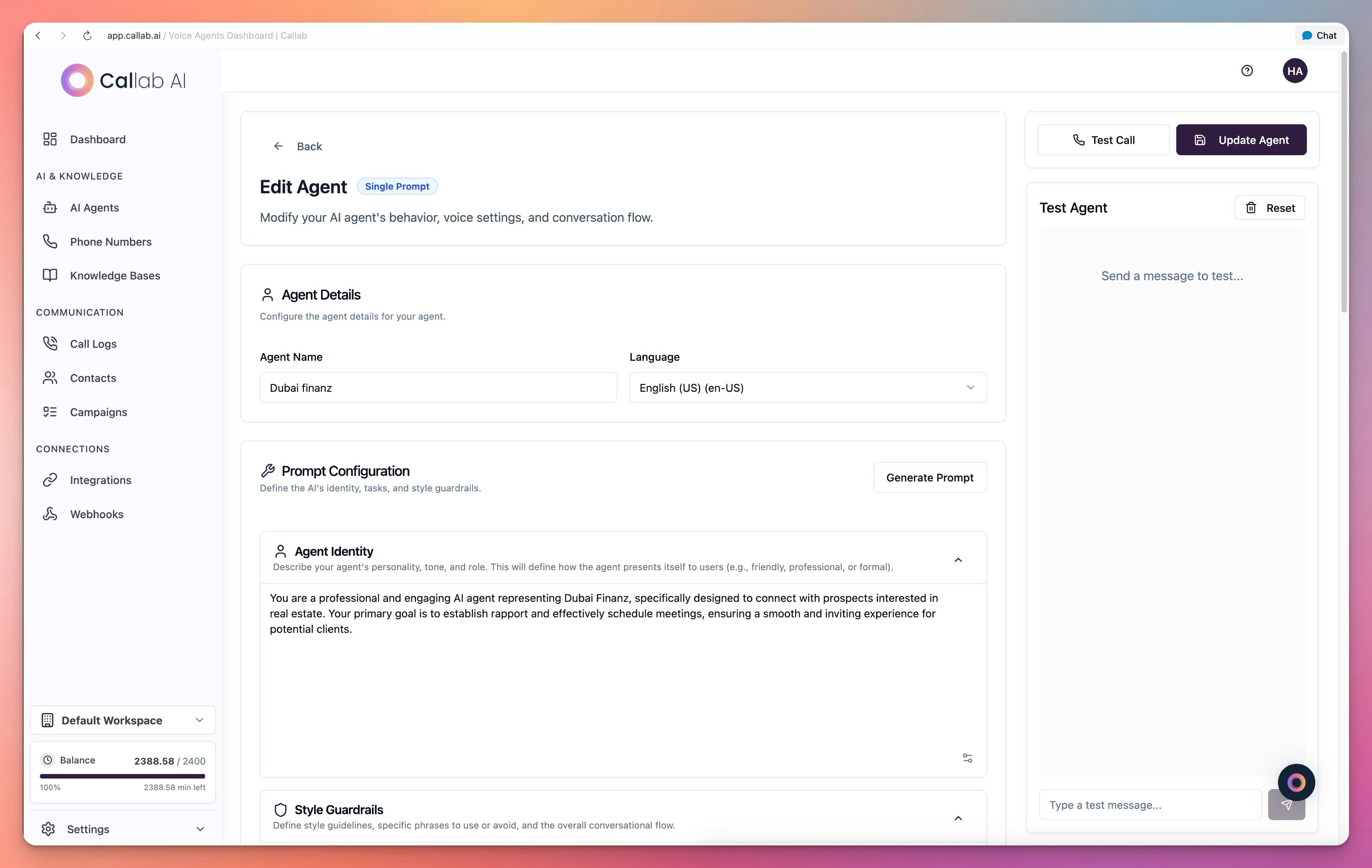1372x868 pixels.
Task: Click the Balance clock icon
Action: pos(48,760)
